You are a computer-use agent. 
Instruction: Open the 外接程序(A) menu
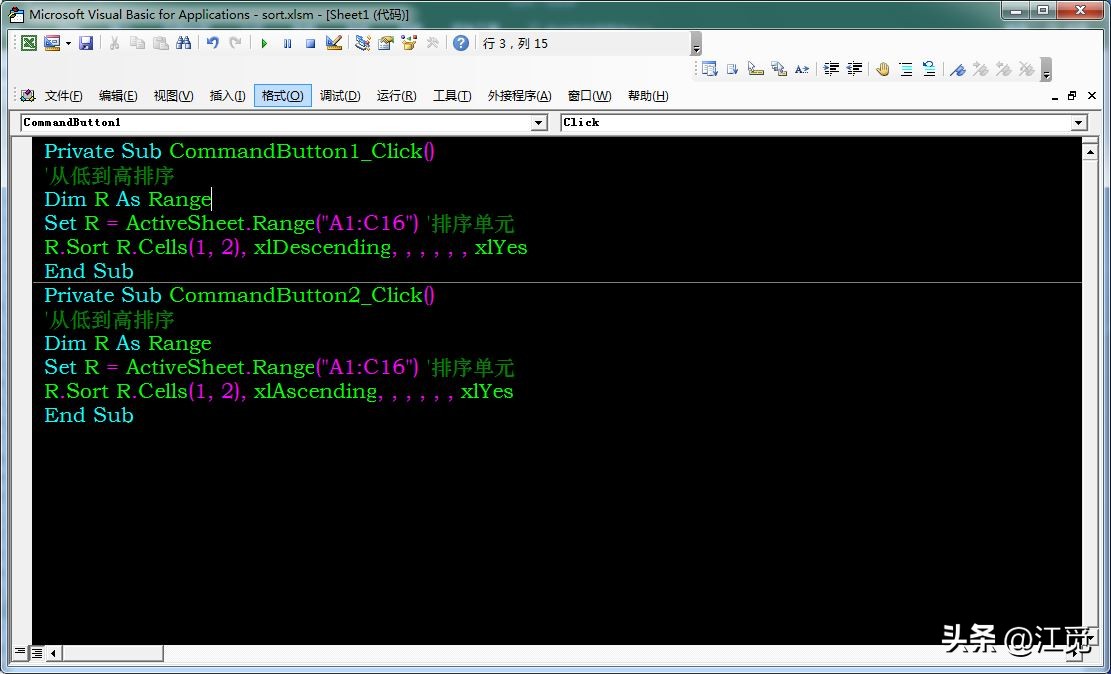[519, 96]
